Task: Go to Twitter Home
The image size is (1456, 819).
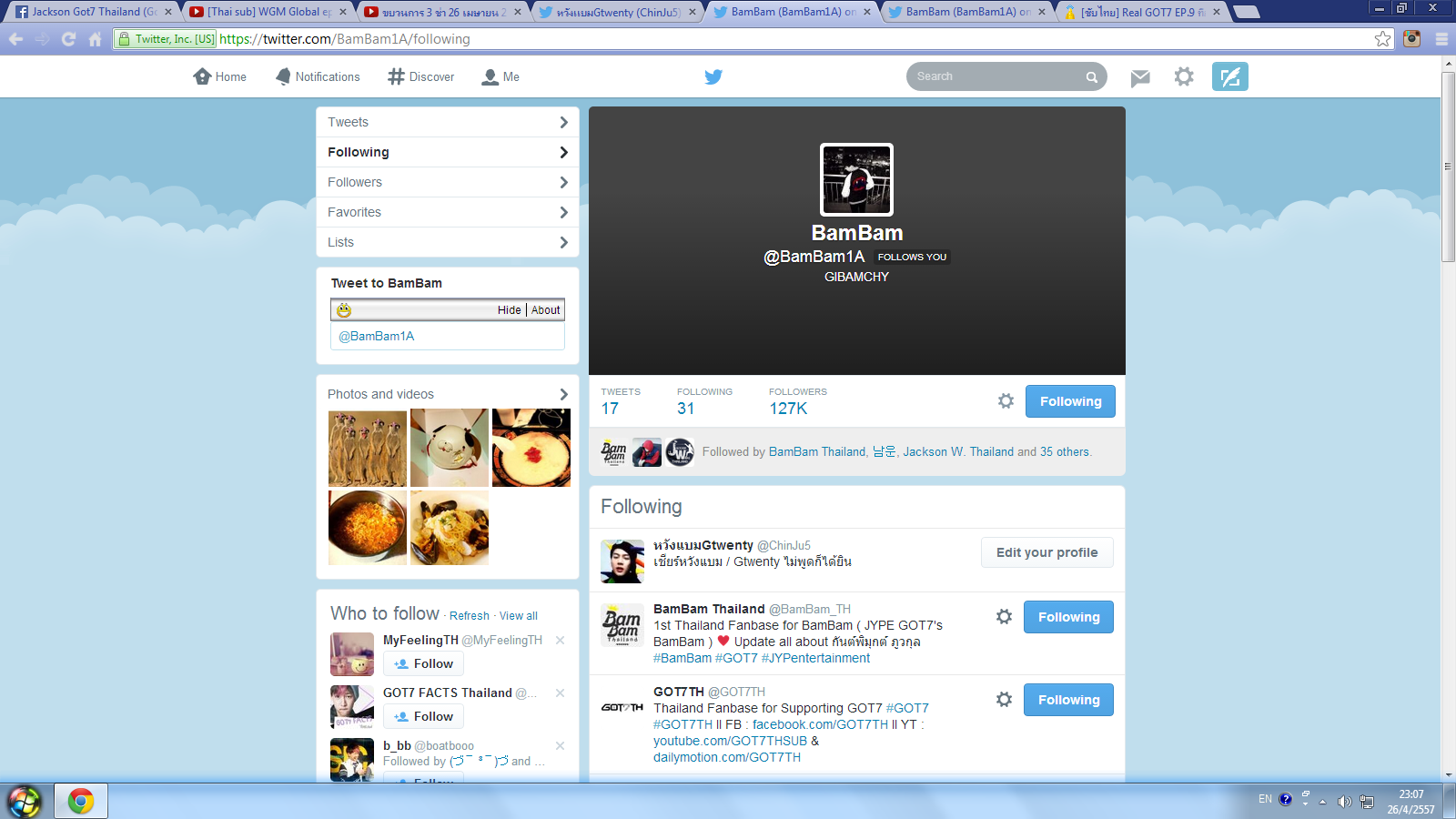Action: (x=219, y=76)
